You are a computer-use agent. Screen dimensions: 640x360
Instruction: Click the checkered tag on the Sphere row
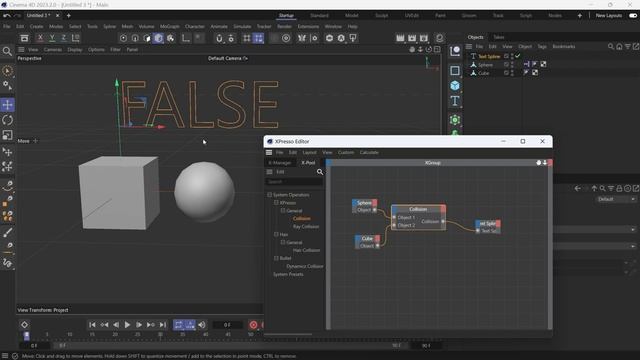[543, 64]
